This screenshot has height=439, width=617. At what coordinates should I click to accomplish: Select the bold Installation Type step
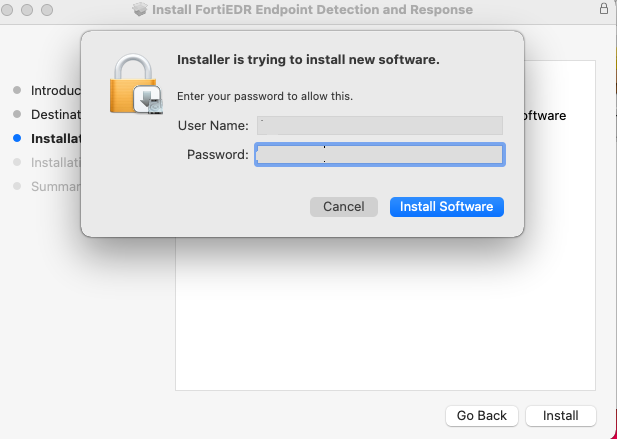55,138
